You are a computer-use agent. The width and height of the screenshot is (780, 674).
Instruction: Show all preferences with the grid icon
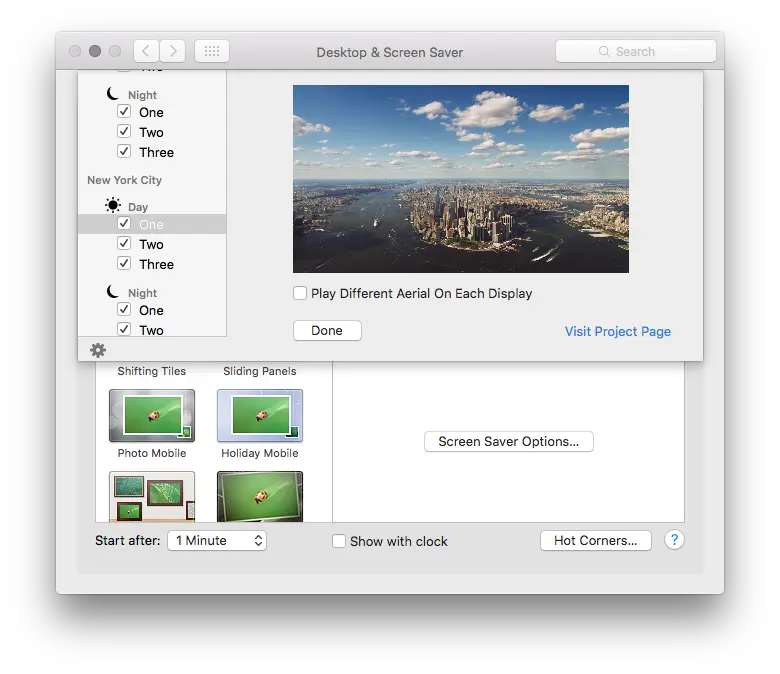pyautogui.click(x=212, y=51)
